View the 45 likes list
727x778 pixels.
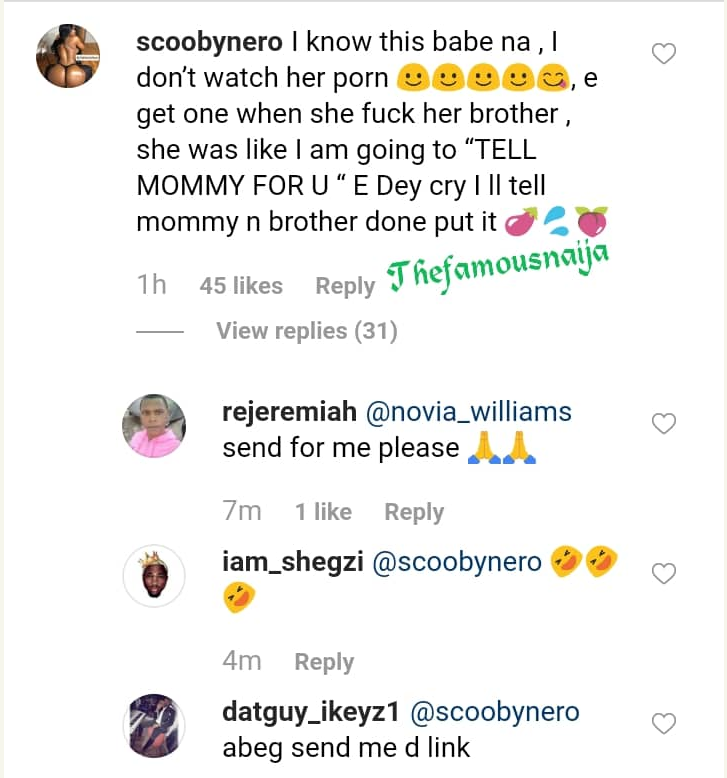tap(241, 286)
